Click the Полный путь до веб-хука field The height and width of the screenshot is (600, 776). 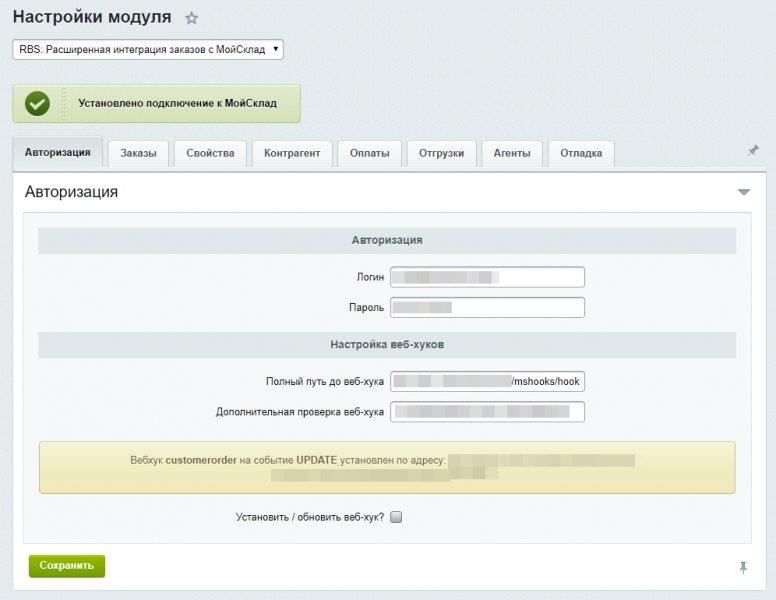point(487,381)
